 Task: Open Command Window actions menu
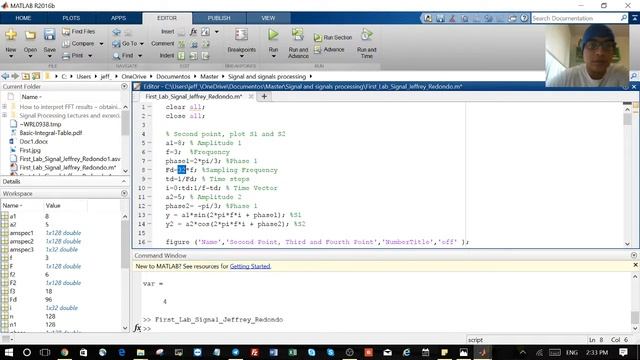point(633,255)
